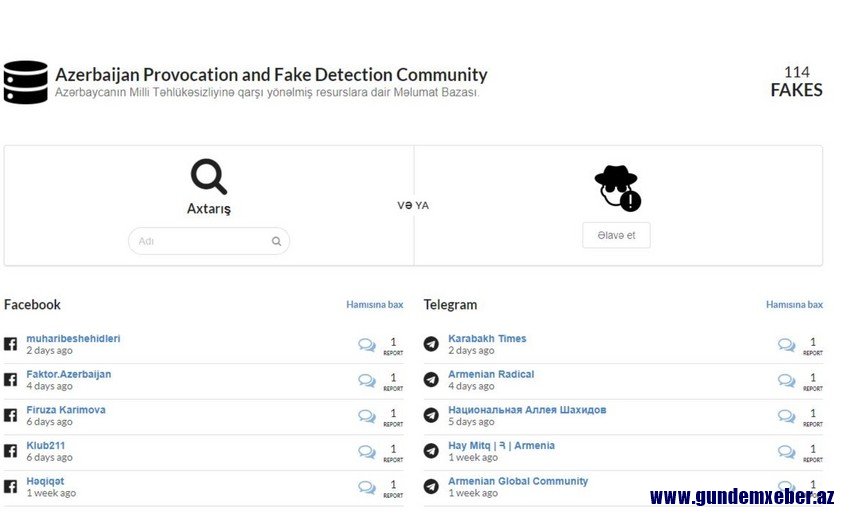The width and height of the screenshot is (850, 530).
Task: Click the 1 report count for Klub211
Action: click(393, 453)
